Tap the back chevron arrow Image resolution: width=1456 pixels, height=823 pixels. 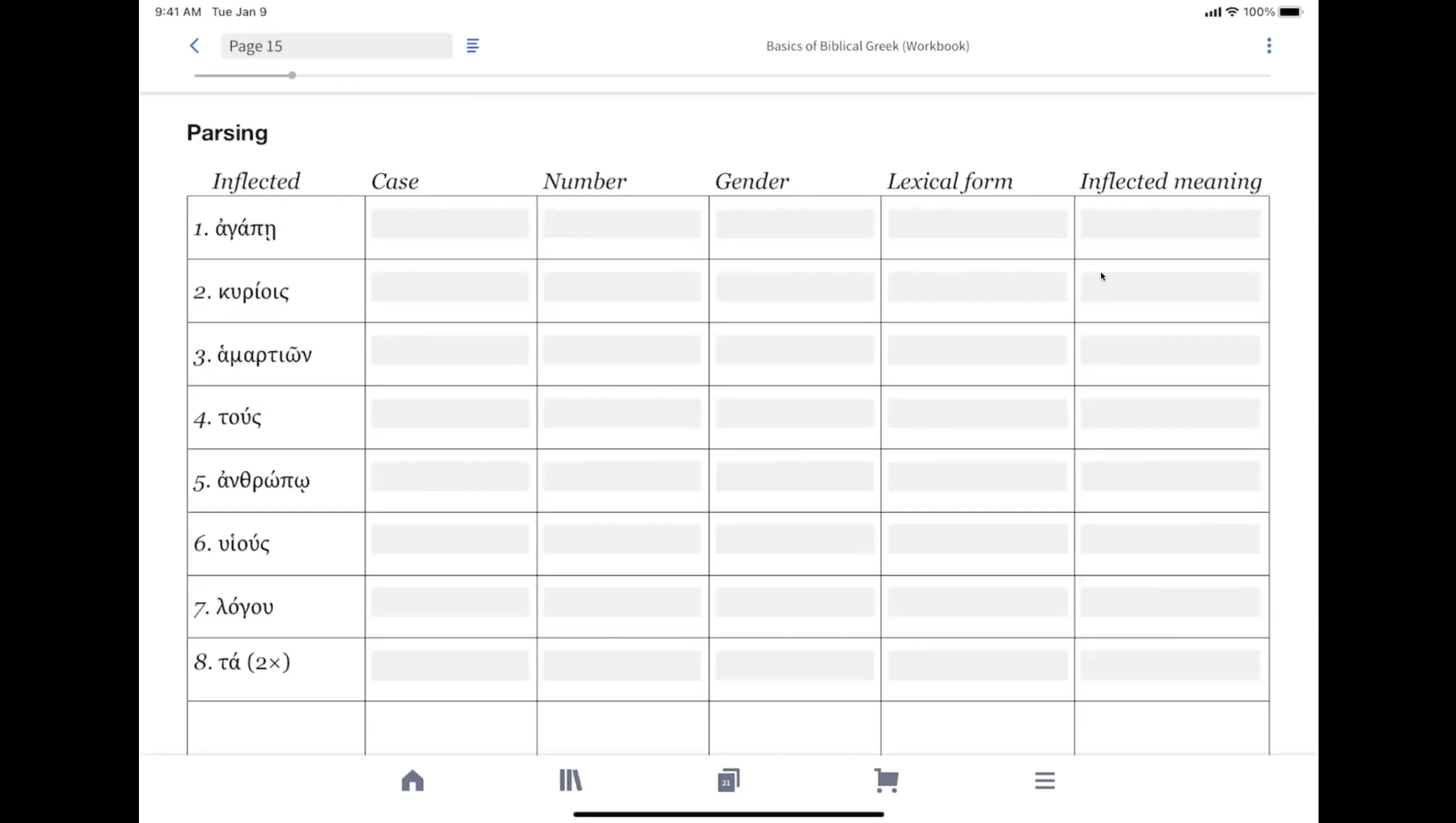coord(194,46)
